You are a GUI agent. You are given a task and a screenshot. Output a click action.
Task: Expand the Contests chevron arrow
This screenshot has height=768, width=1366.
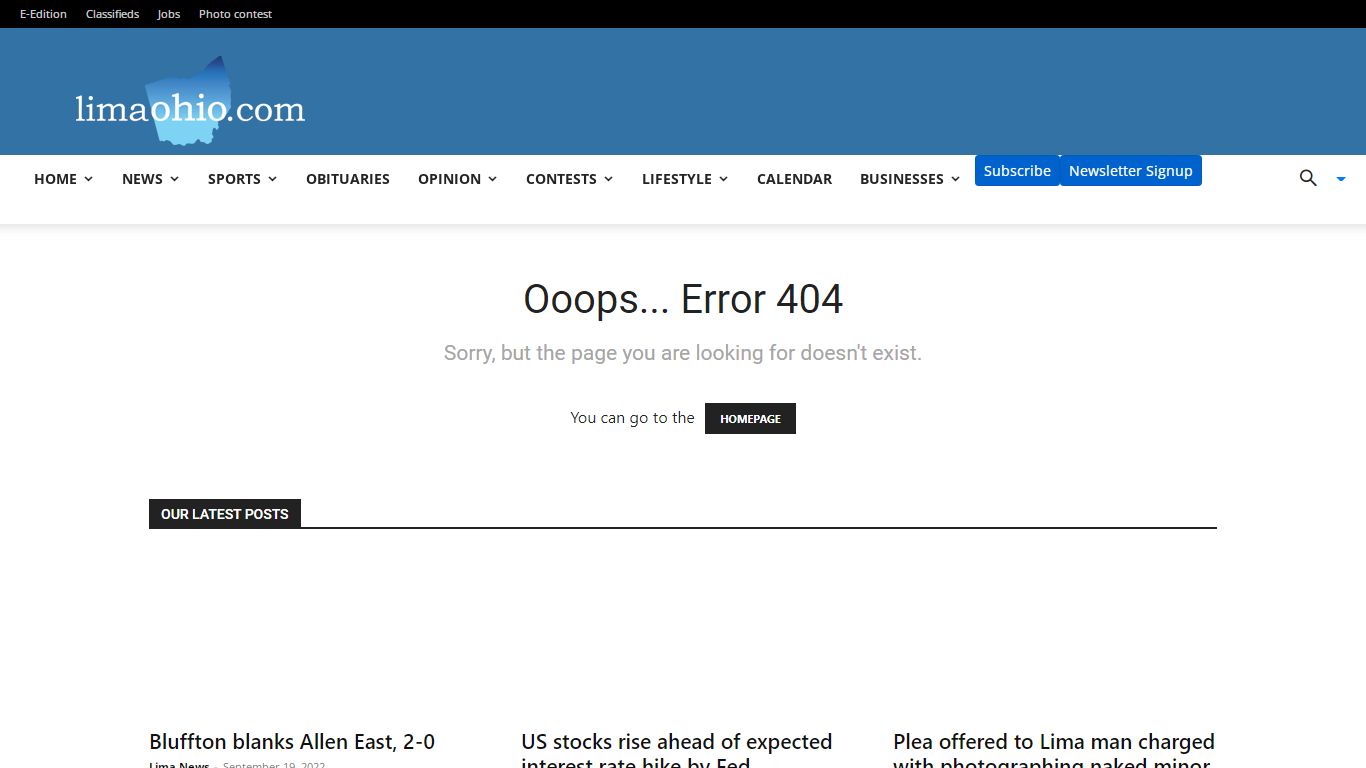608,179
